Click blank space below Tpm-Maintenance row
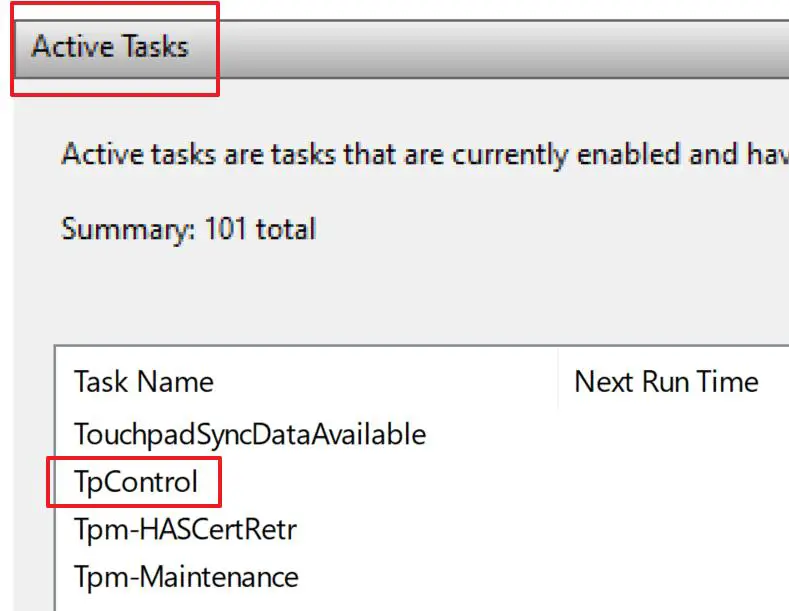The width and height of the screenshot is (789, 611). (x=300, y=602)
